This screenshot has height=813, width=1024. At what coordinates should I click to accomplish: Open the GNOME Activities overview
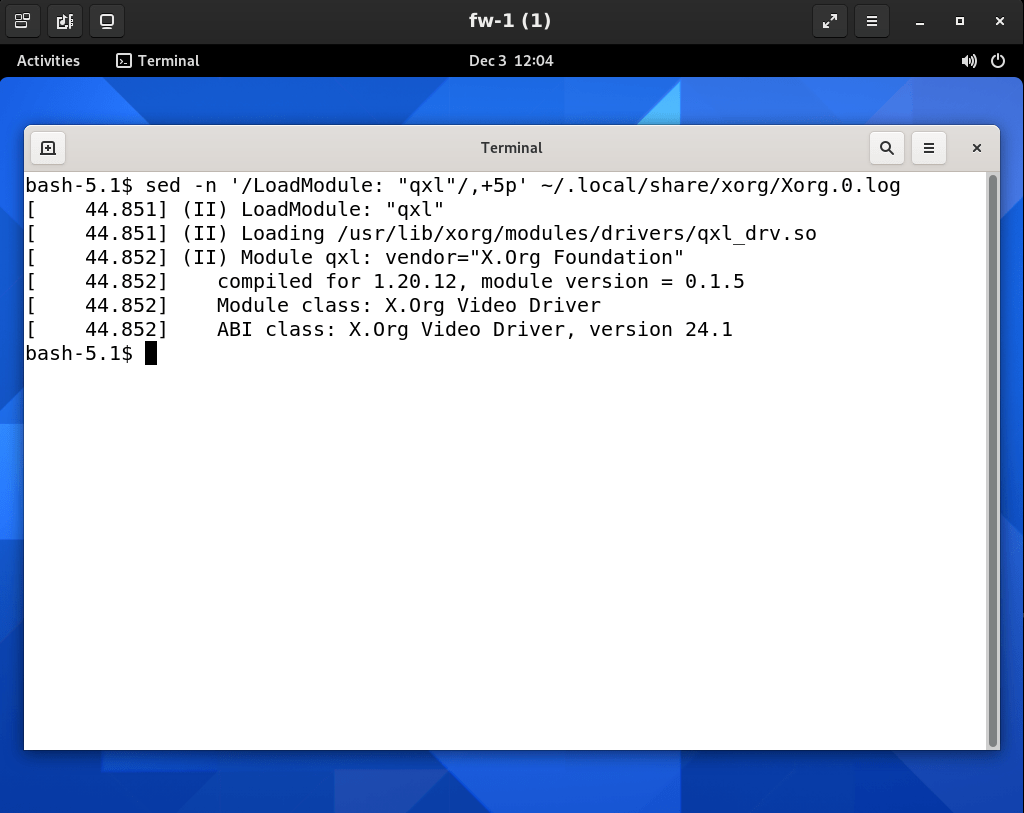click(48, 61)
